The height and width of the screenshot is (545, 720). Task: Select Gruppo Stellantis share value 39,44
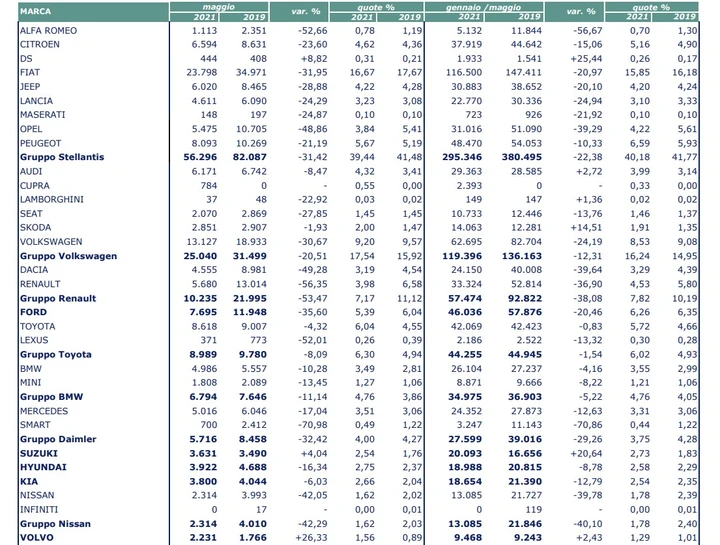362,157
